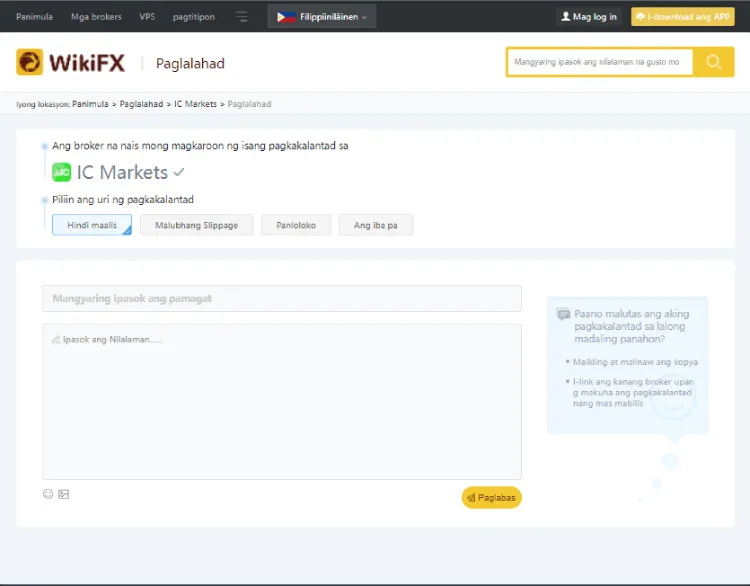Select the Hindi maalis complaint type
750x586 pixels.
(92, 225)
